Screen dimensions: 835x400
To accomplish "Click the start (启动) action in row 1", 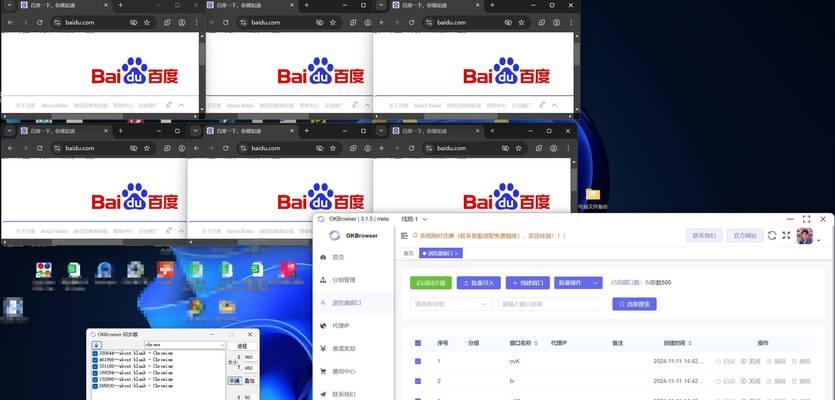I will pyautogui.click(x=725, y=361).
